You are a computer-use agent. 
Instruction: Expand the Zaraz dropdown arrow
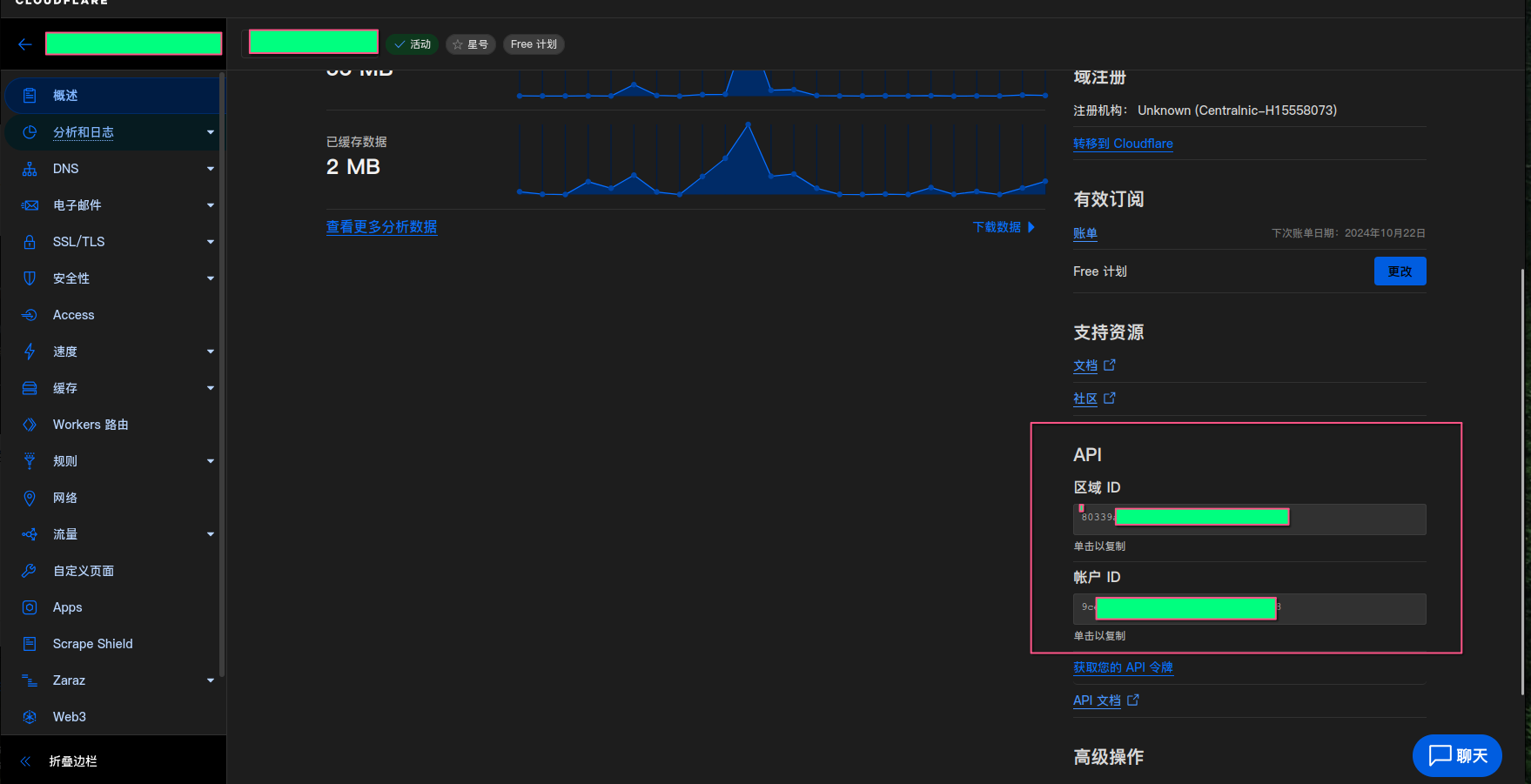point(211,680)
